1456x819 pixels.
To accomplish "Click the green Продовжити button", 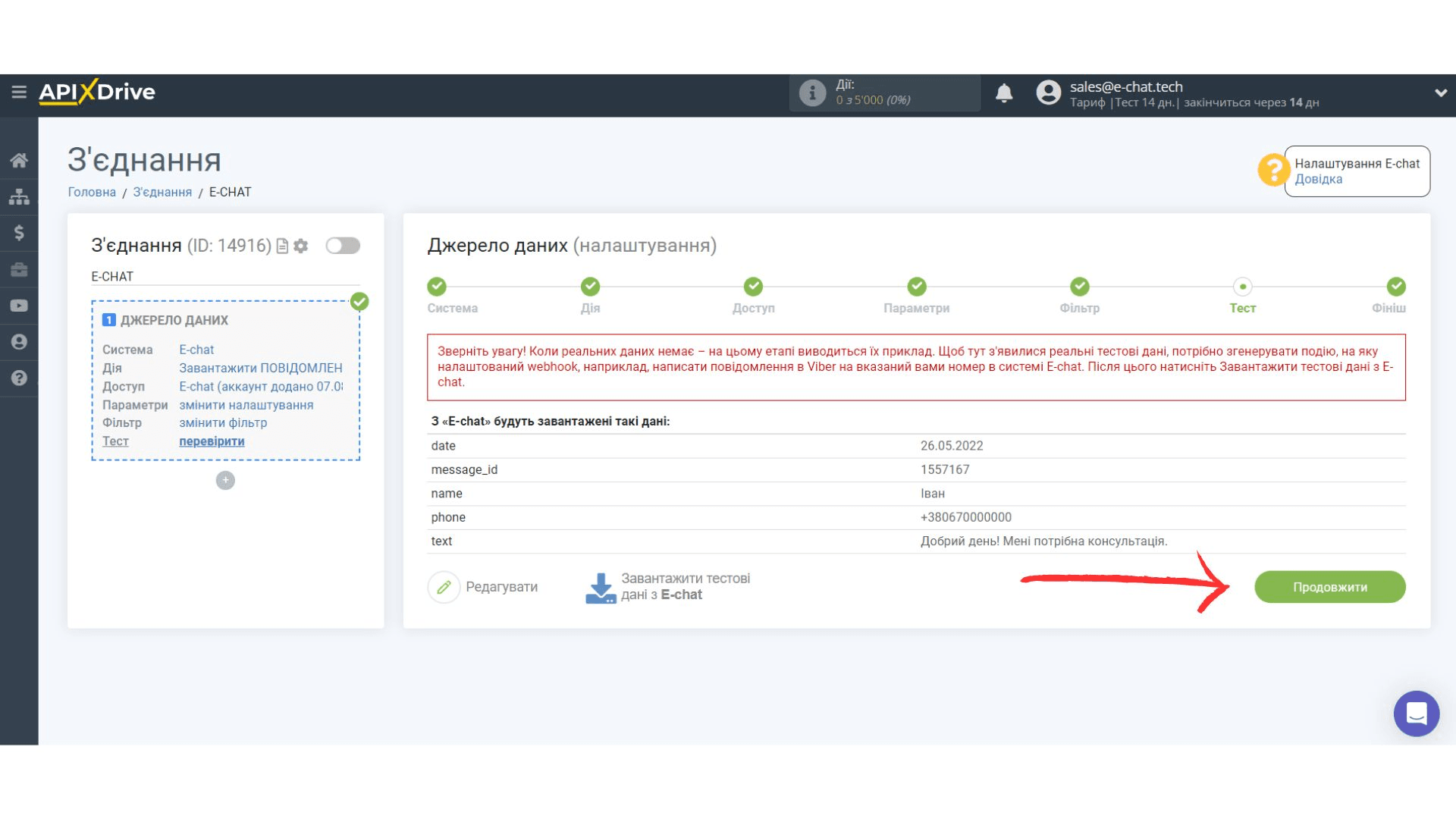I will click(1330, 587).
